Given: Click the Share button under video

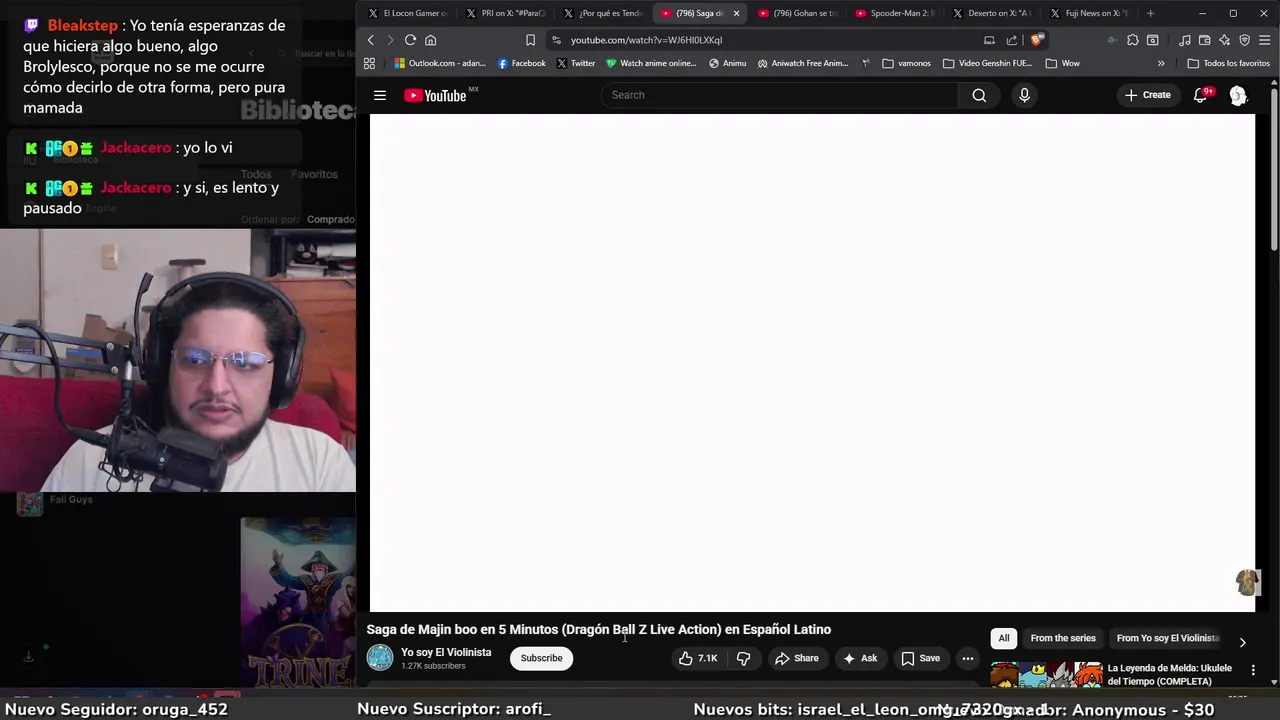Looking at the screenshot, I should point(797,658).
